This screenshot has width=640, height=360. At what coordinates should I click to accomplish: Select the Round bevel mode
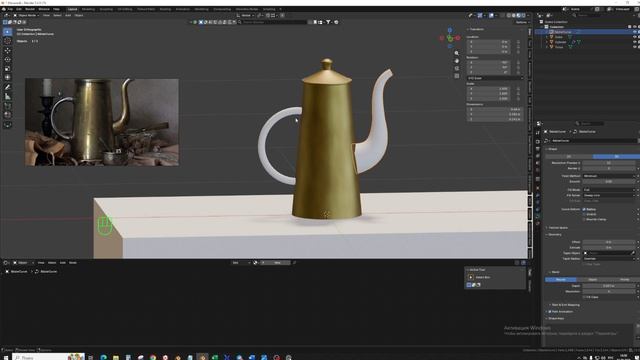[x=561, y=280]
